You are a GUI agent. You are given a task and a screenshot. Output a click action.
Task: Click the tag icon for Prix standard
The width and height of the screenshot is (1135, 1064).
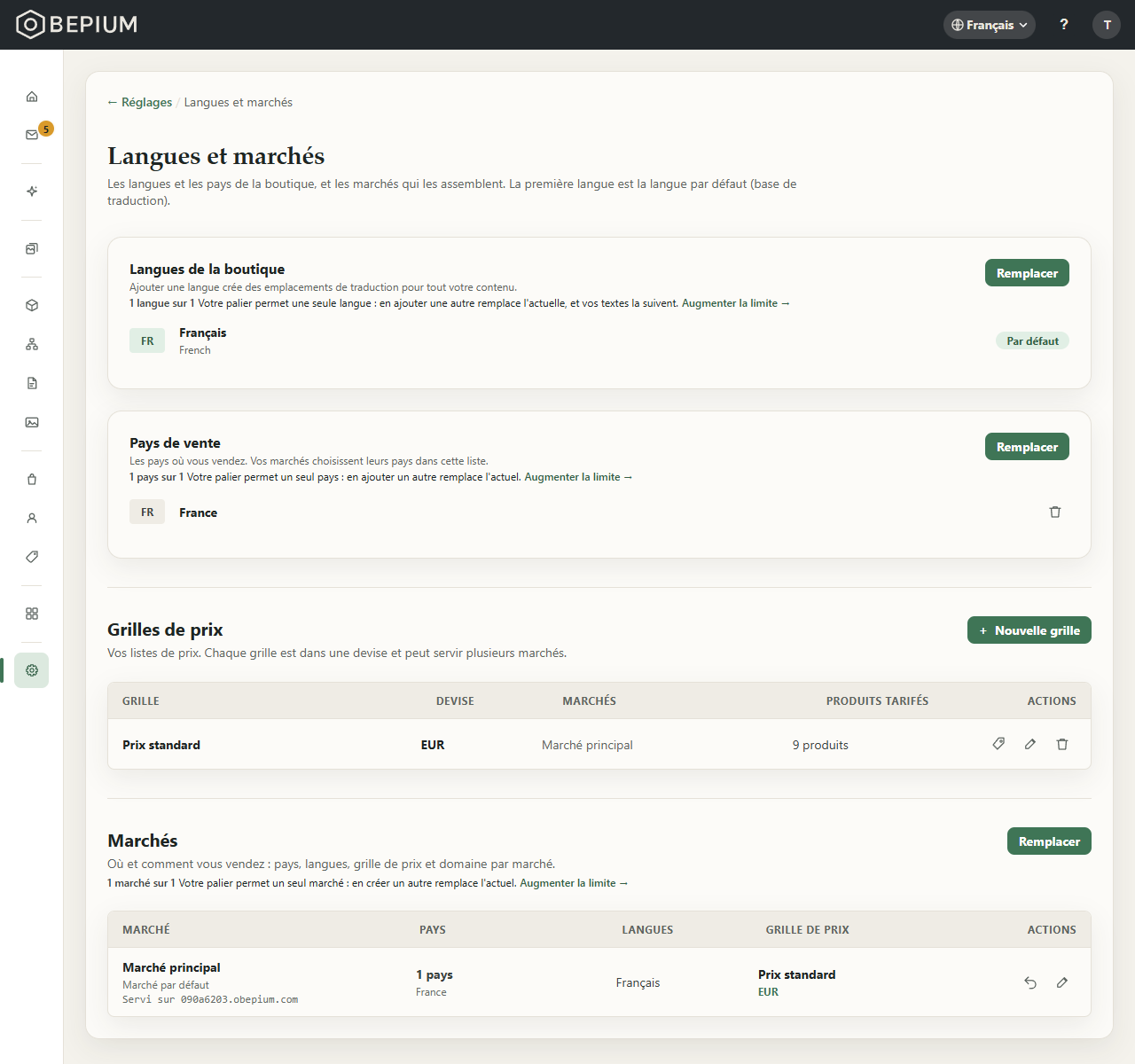pyautogui.click(x=998, y=744)
